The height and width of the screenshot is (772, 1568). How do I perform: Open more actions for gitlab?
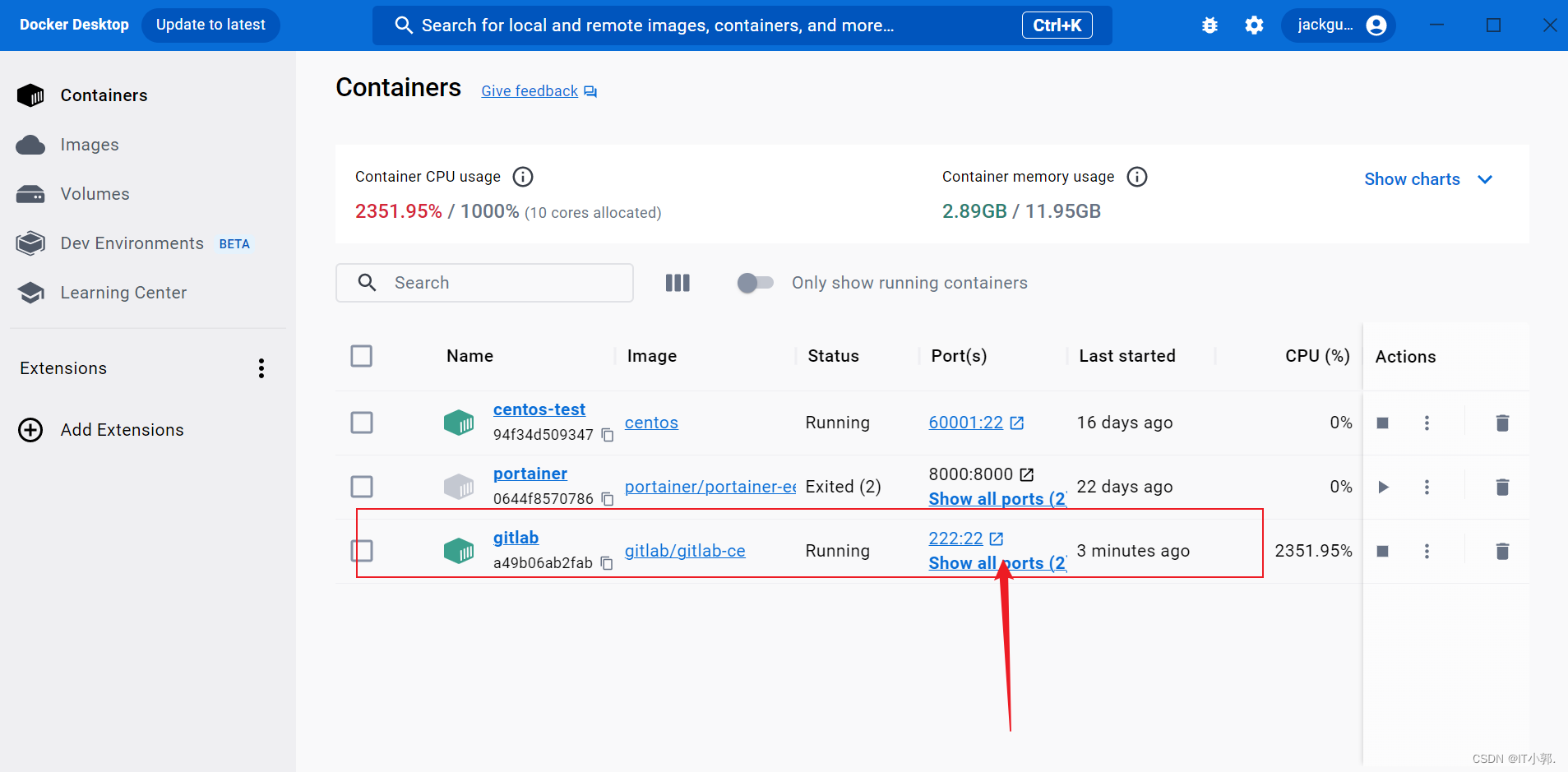1427,551
